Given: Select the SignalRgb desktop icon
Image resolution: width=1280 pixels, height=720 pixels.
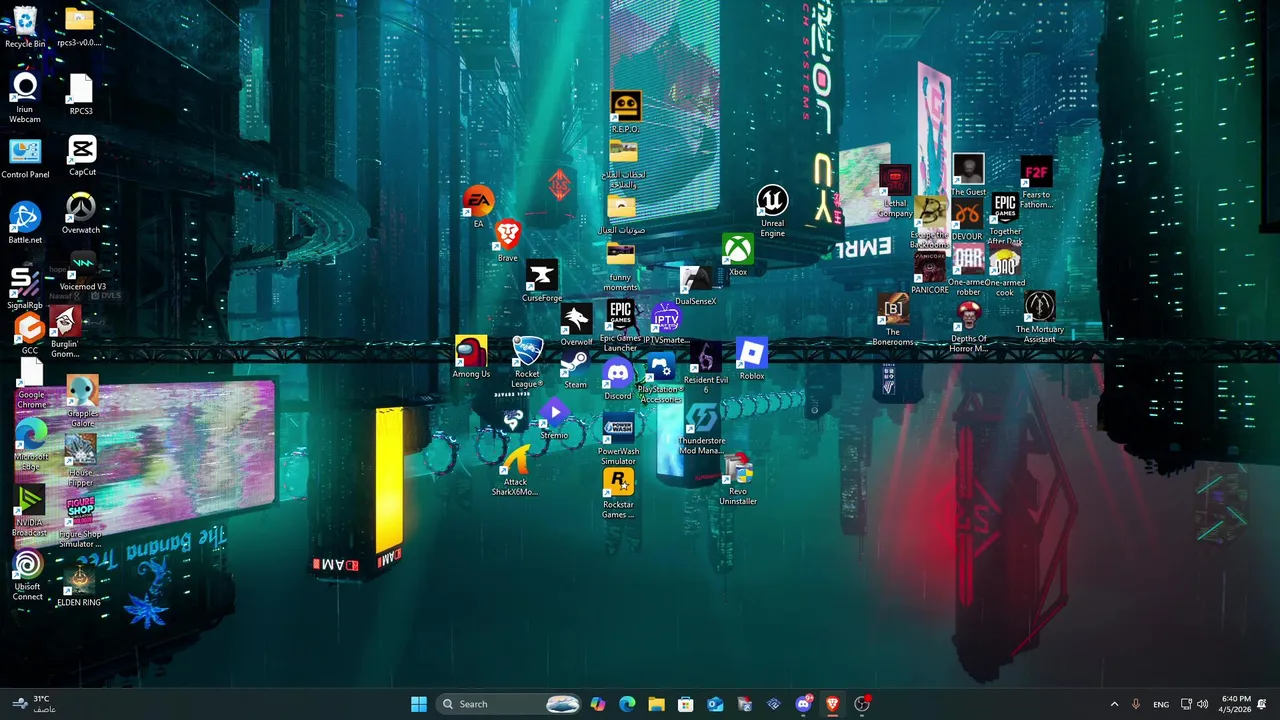Looking at the screenshot, I should (x=25, y=289).
